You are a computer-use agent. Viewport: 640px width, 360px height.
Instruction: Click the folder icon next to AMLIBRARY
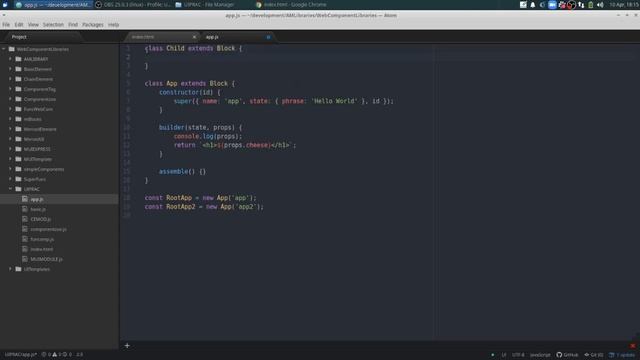click(x=18, y=59)
